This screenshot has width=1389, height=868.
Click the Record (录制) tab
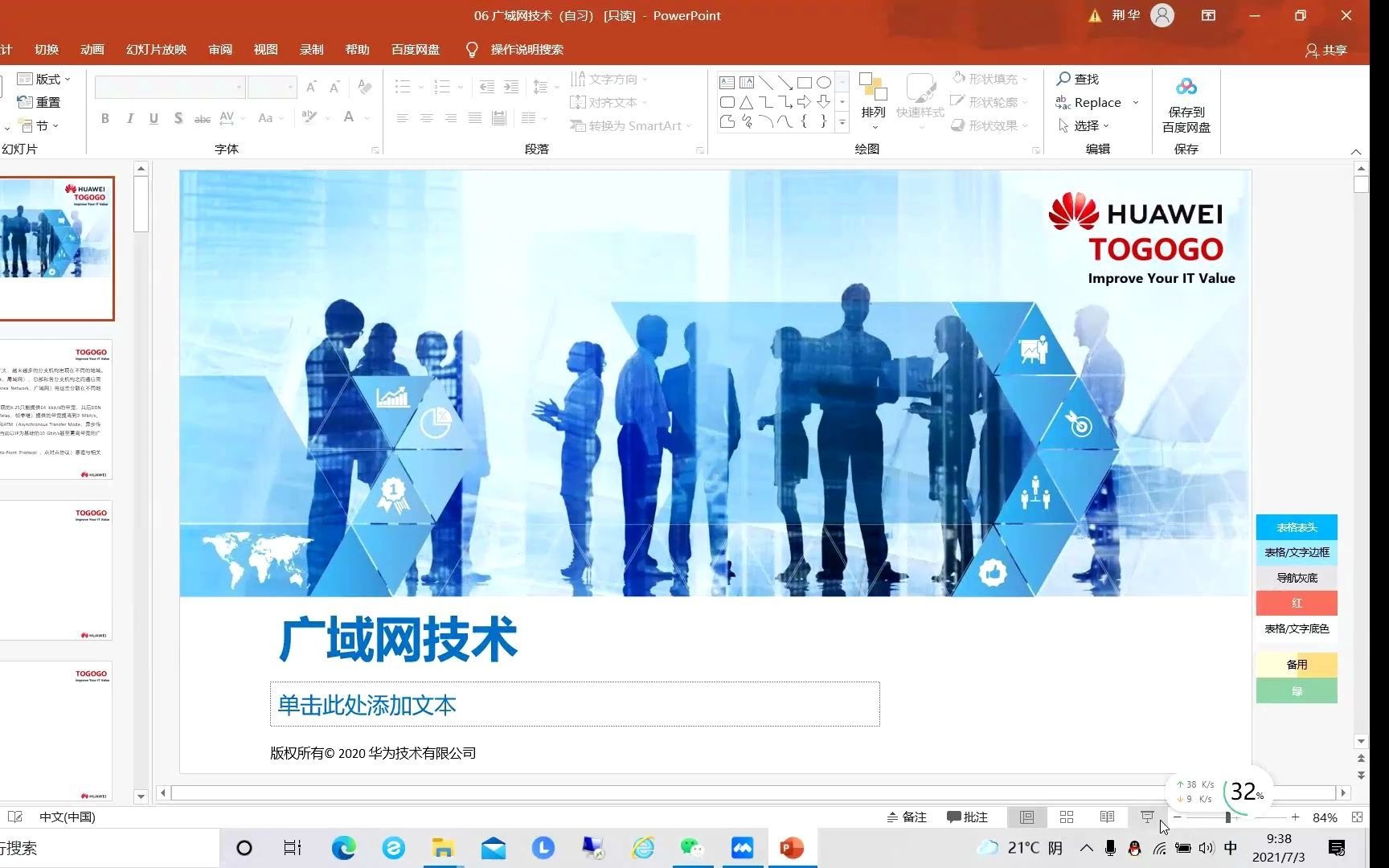click(x=312, y=49)
